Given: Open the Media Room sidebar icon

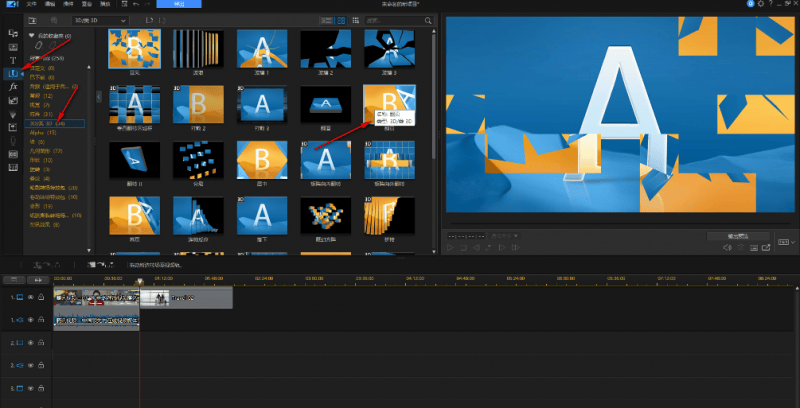Looking at the screenshot, I should click(x=13, y=33).
